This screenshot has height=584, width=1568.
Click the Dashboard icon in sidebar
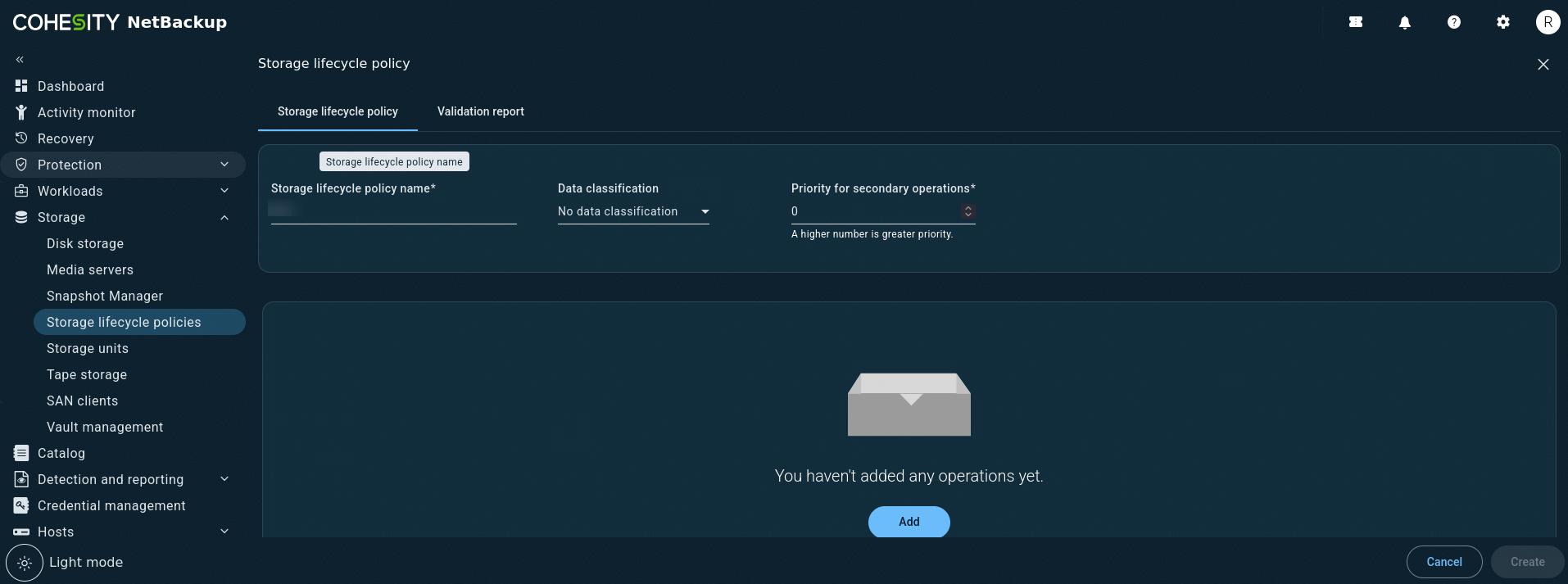pyautogui.click(x=21, y=86)
